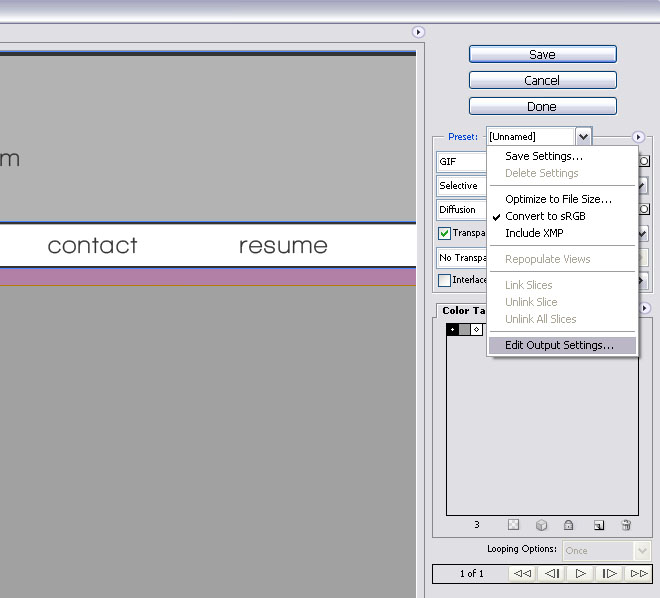Viewport: 660px width, 598px height.
Task: Click the web-safe shift cube icon
Action: [x=541, y=524]
